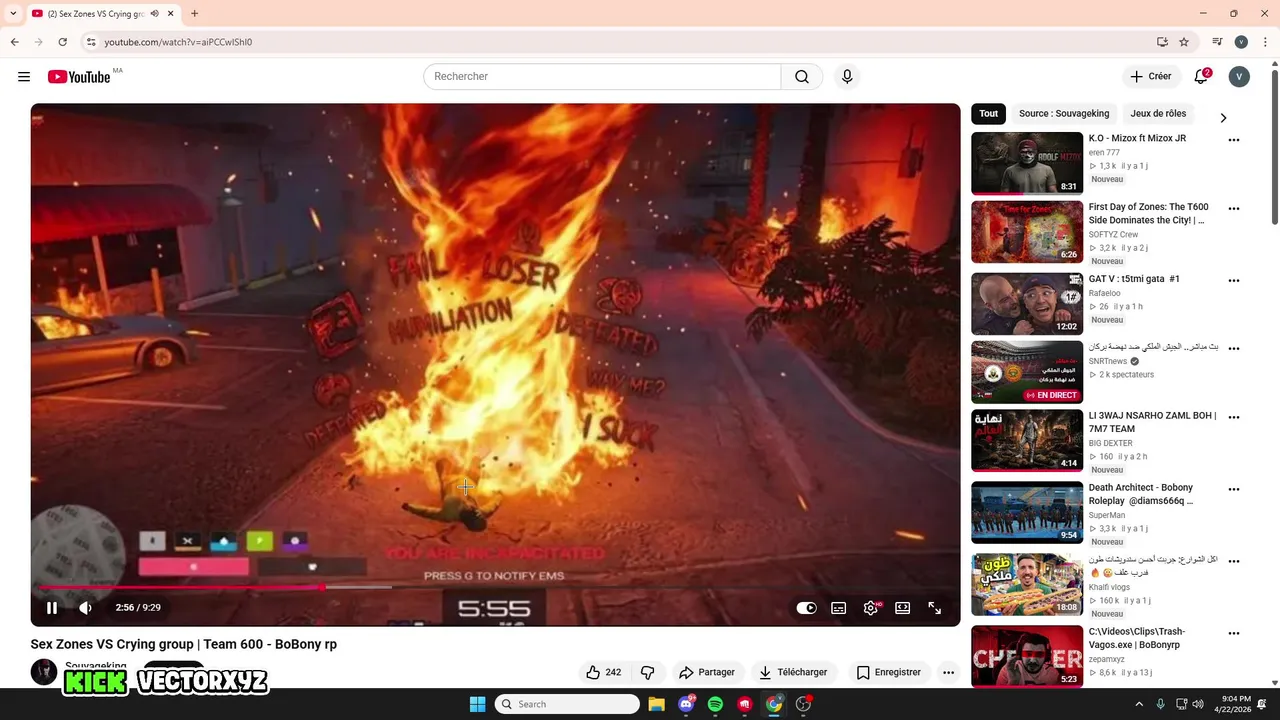Like the video with 242 likes
Image resolution: width=1280 pixels, height=720 pixels.
[603, 673]
